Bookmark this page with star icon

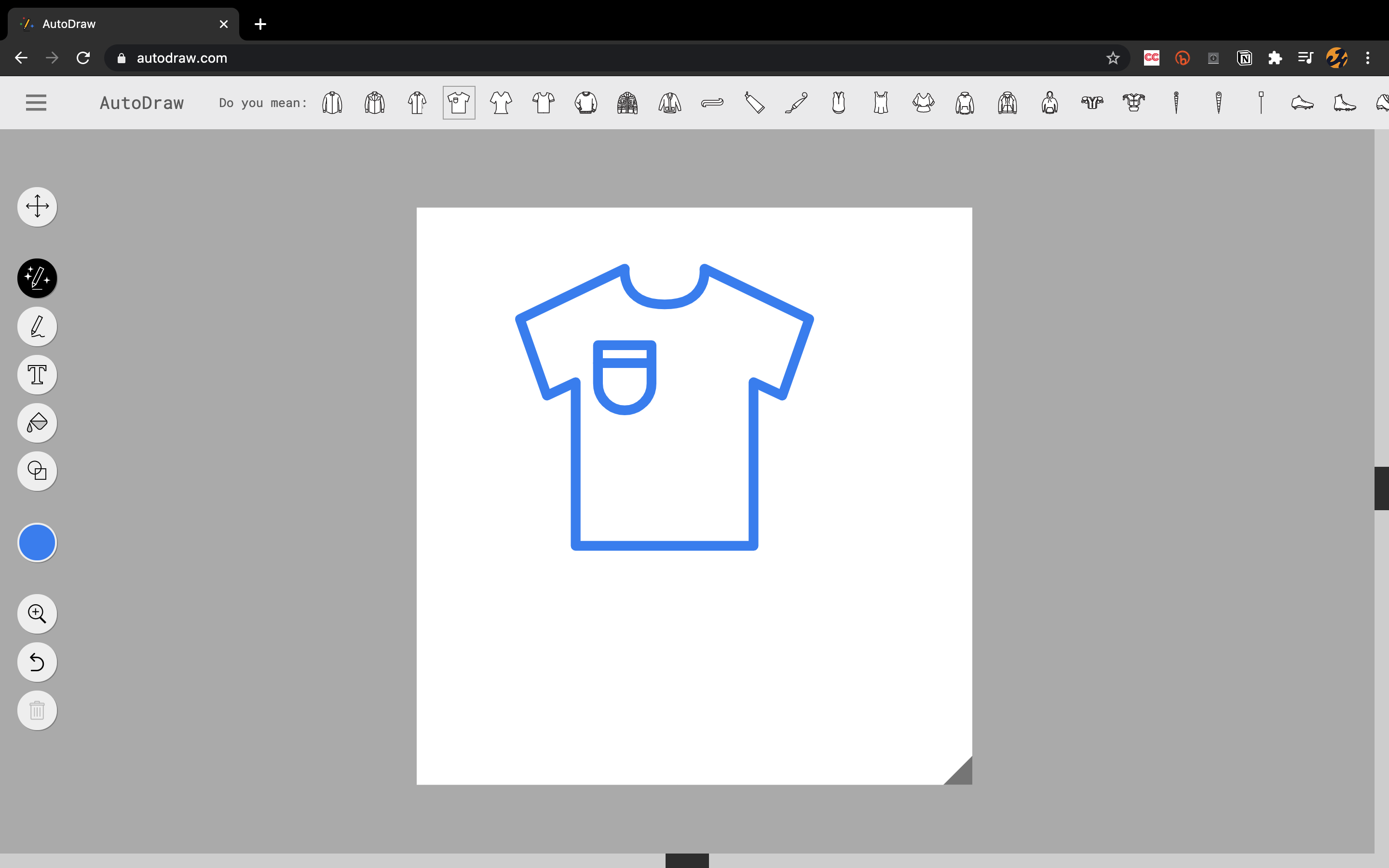point(1113,58)
